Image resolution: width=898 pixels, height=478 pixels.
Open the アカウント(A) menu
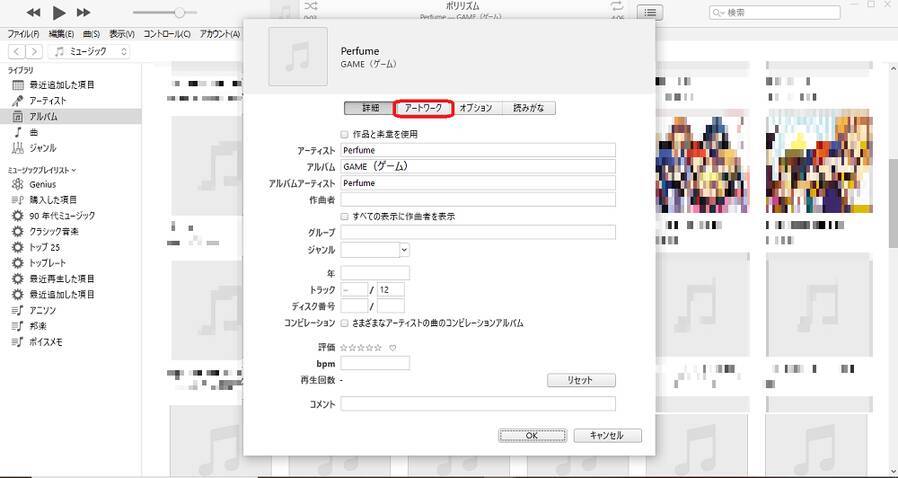coord(219,34)
